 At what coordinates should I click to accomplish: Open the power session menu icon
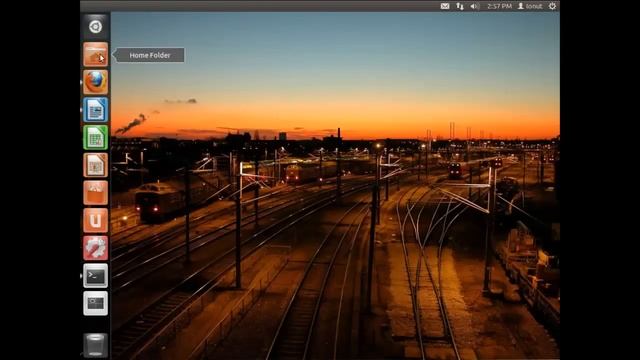[x=552, y=6]
